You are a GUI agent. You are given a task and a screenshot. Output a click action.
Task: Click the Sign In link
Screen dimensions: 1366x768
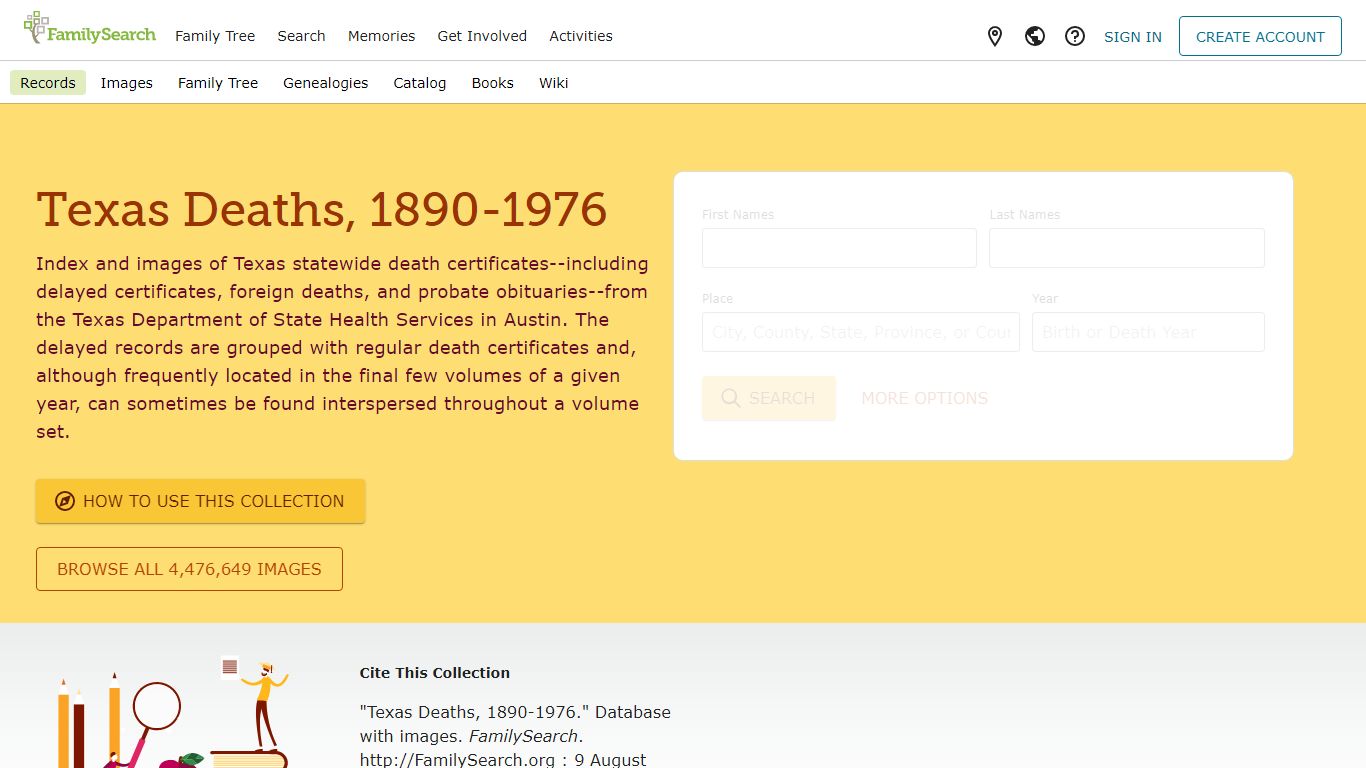[x=1133, y=37]
